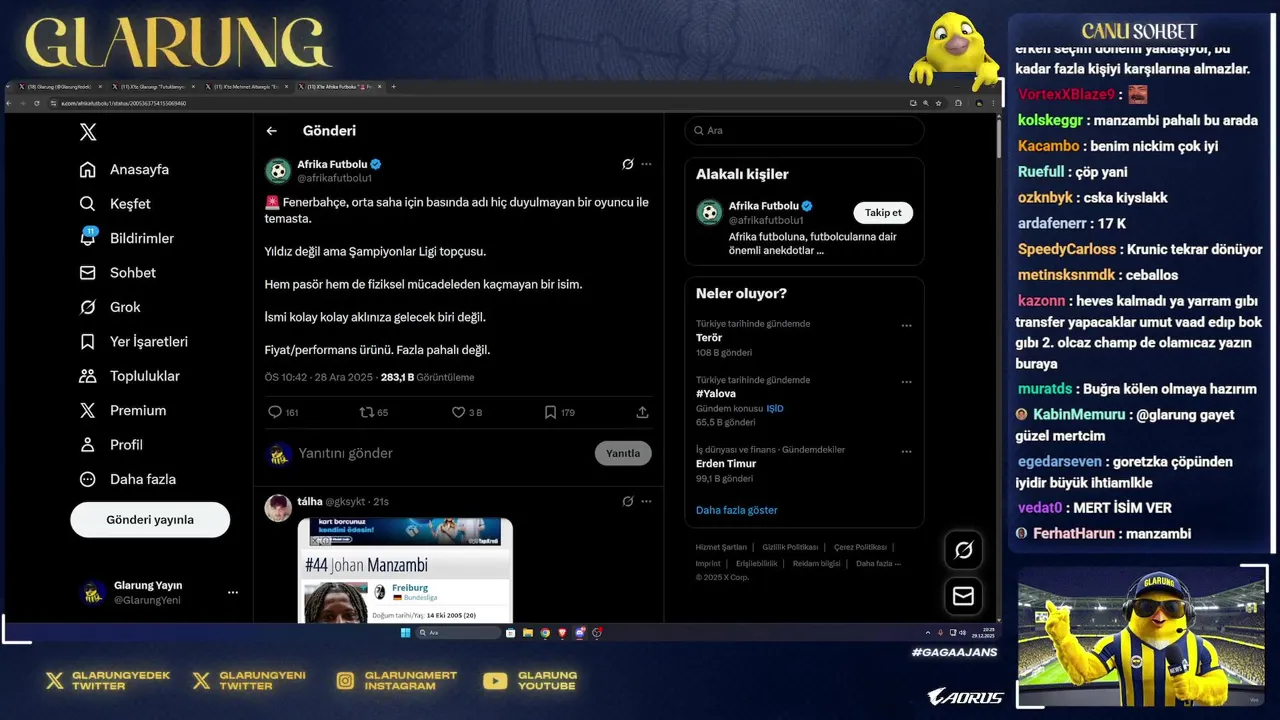
Task: Click the 283,1 B Görüntüleme view count
Action: coord(427,378)
